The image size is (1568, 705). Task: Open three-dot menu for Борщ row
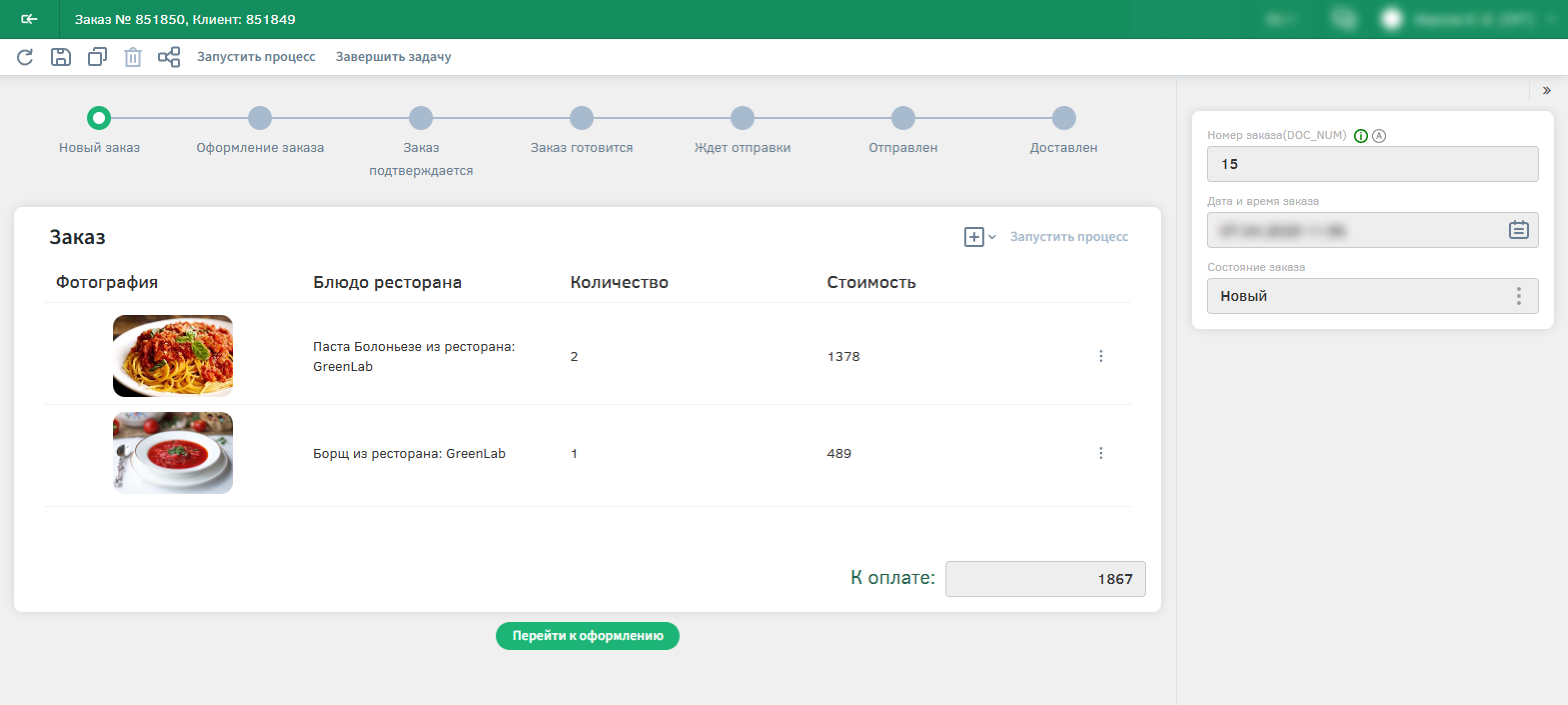click(1100, 453)
